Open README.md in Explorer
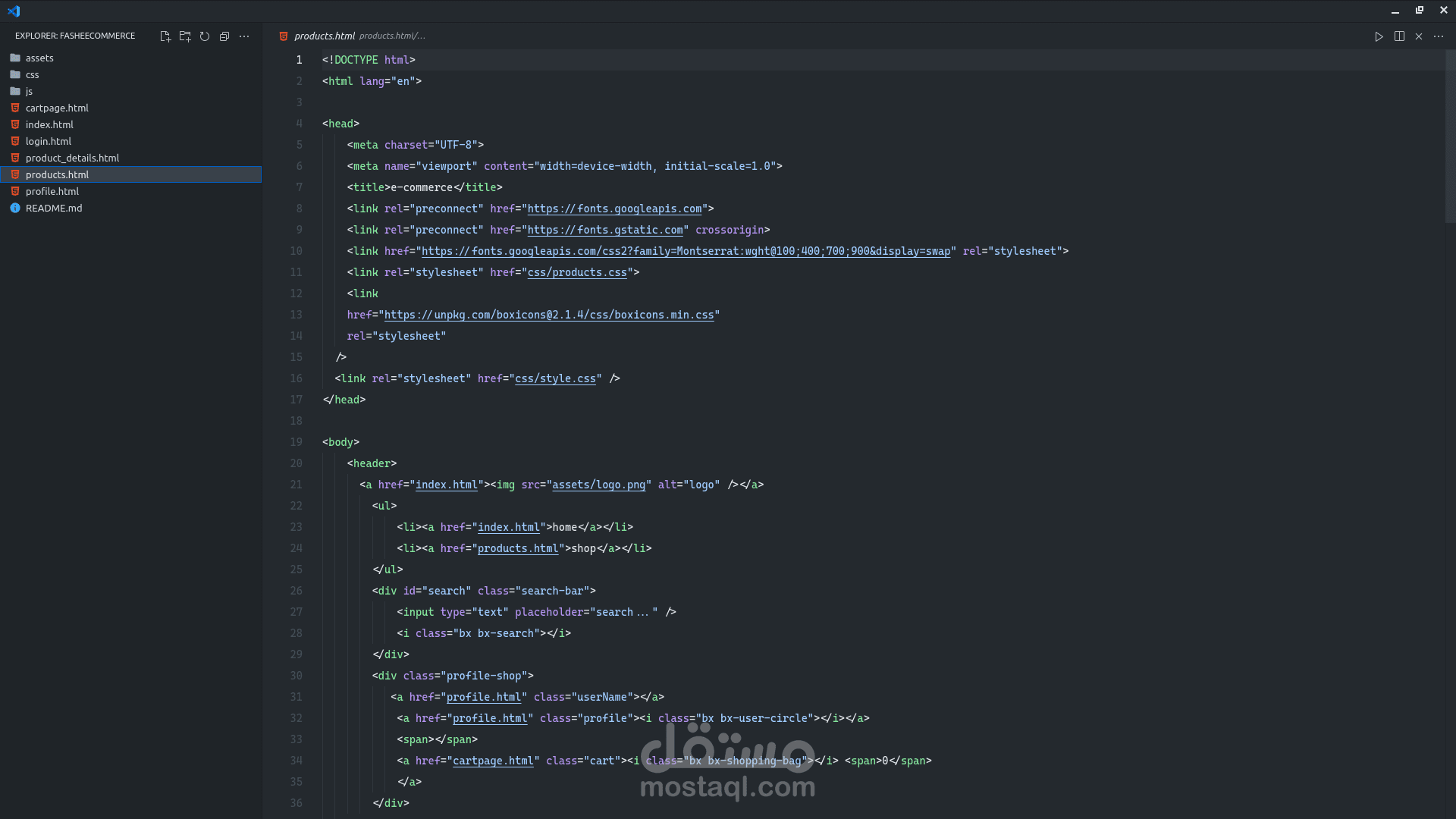1456x819 pixels. click(130, 208)
